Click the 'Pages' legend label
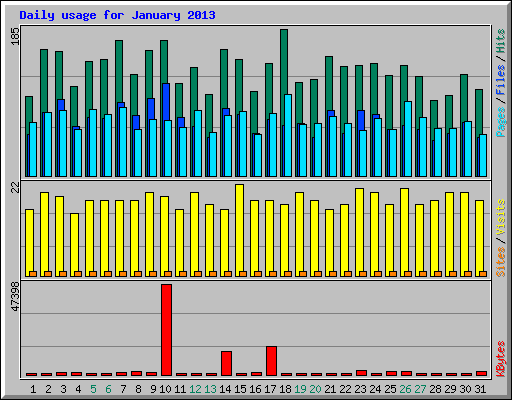This screenshot has height=400, width=512. pyautogui.click(x=501, y=122)
